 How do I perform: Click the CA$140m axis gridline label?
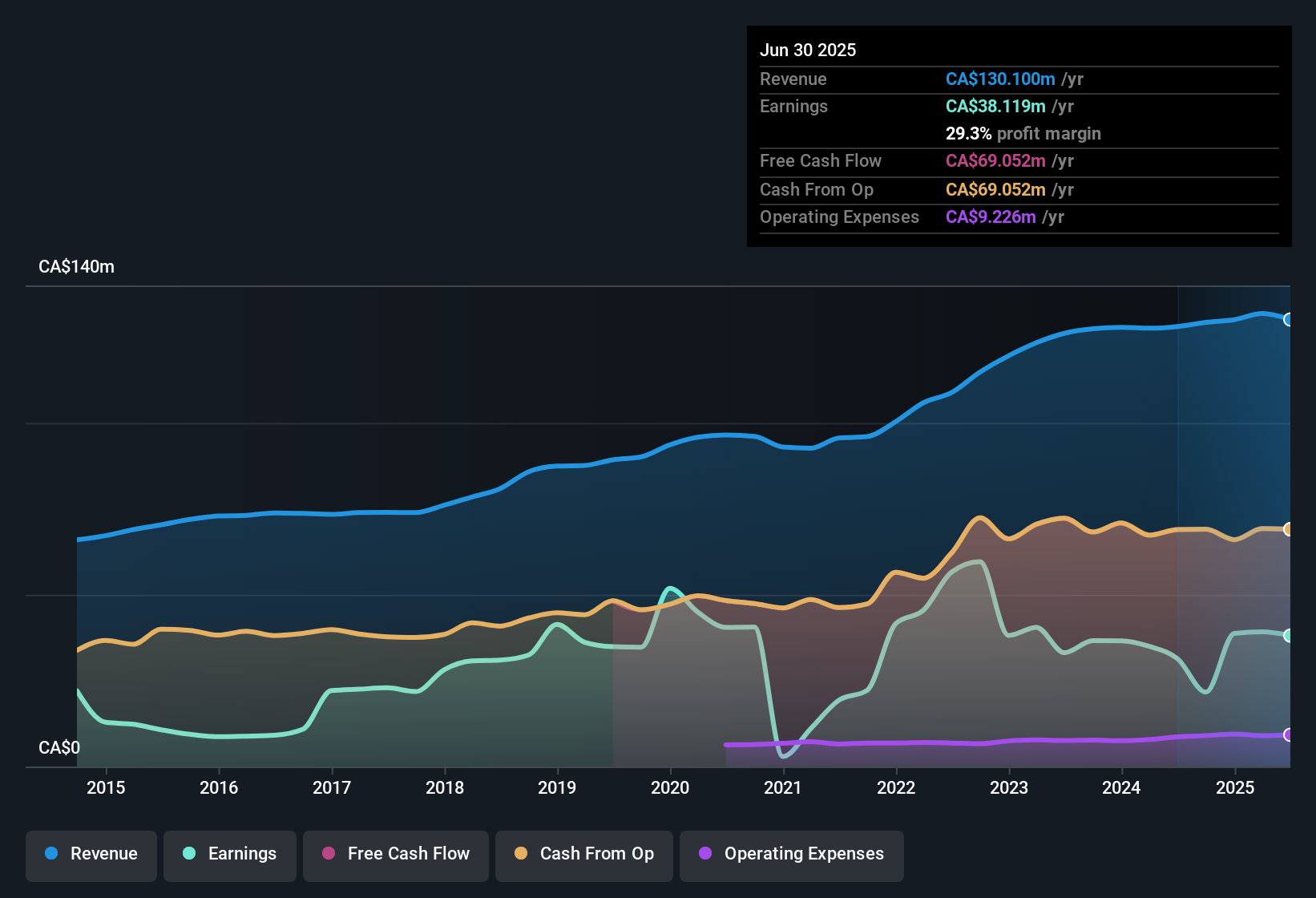(x=76, y=266)
